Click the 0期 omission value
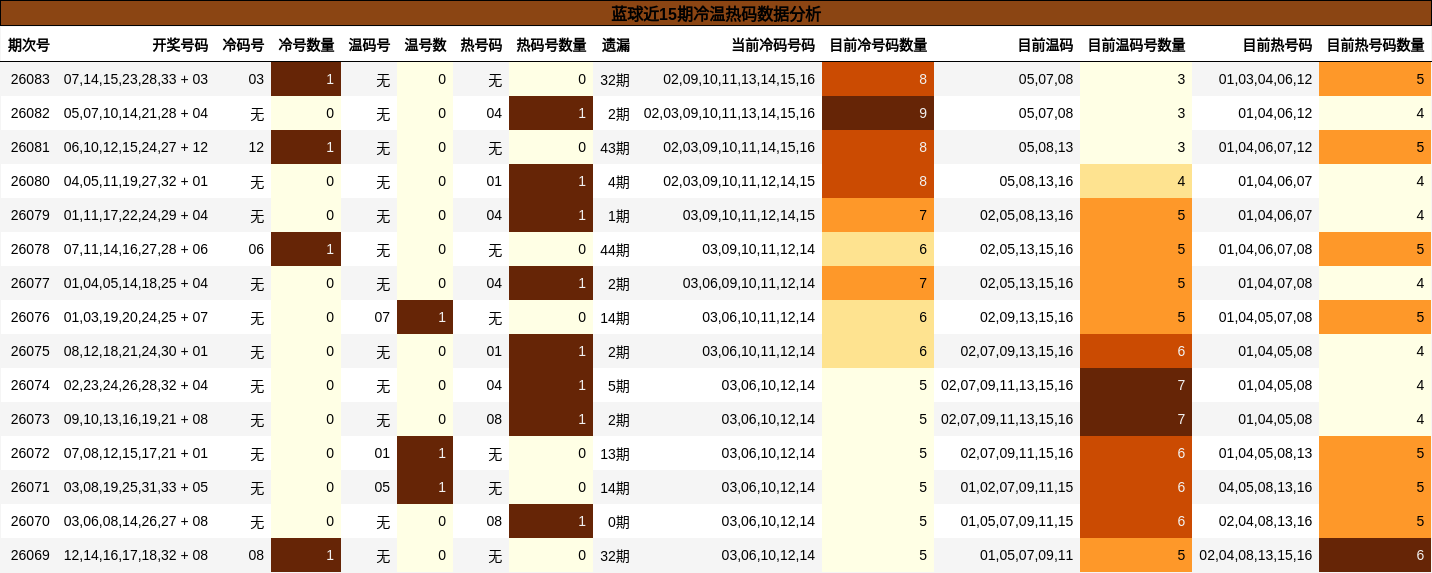This screenshot has height=573, width=1432. point(619,521)
